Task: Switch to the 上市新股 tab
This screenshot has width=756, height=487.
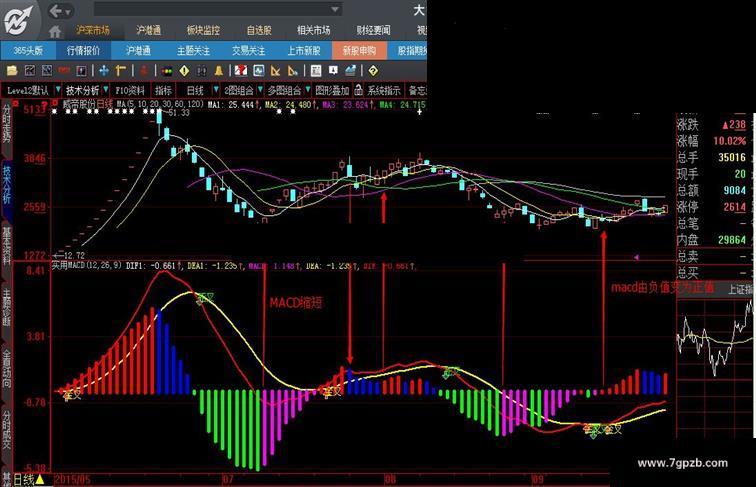Action: (x=304, y=51)
